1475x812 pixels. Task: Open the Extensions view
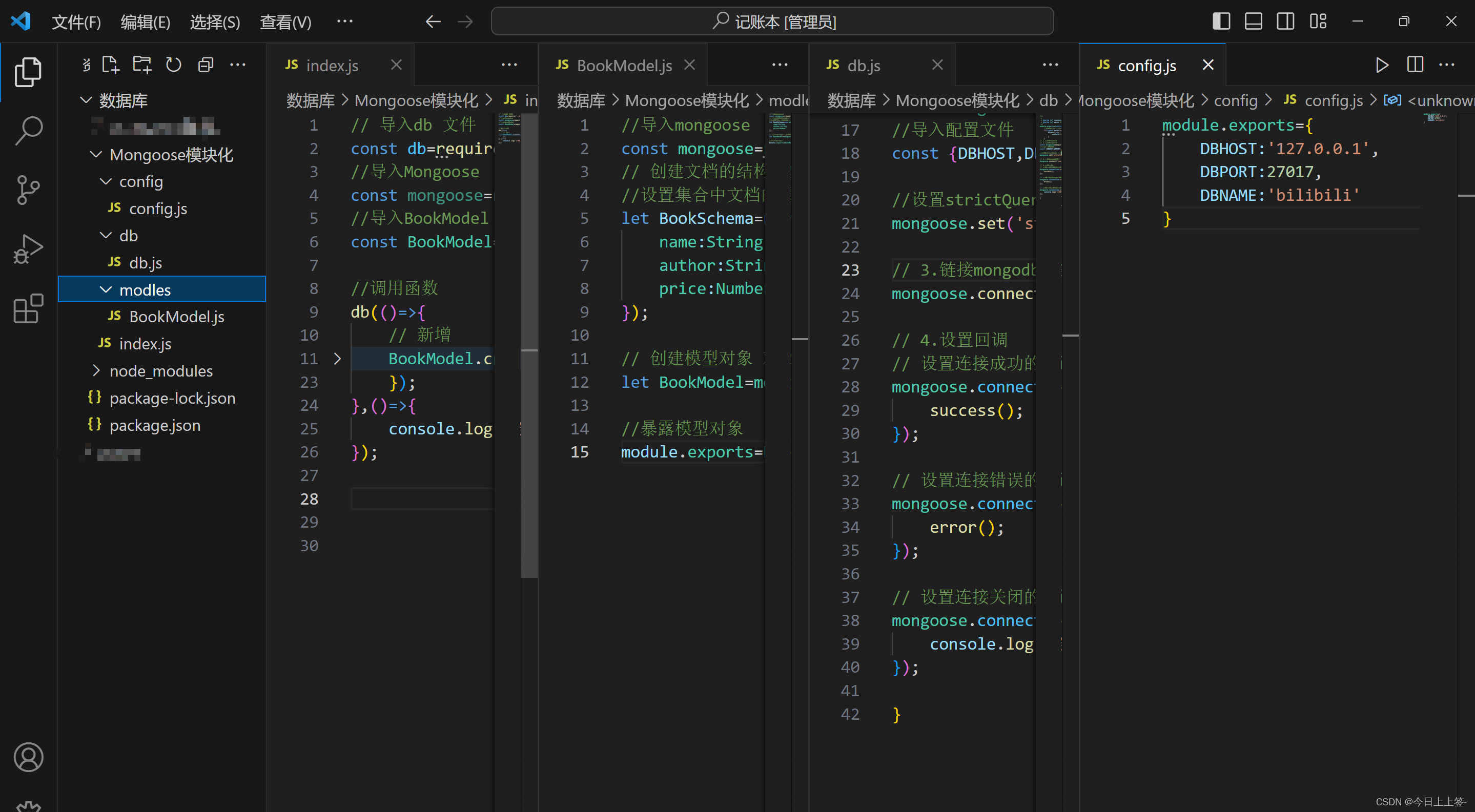pos(28,309)
